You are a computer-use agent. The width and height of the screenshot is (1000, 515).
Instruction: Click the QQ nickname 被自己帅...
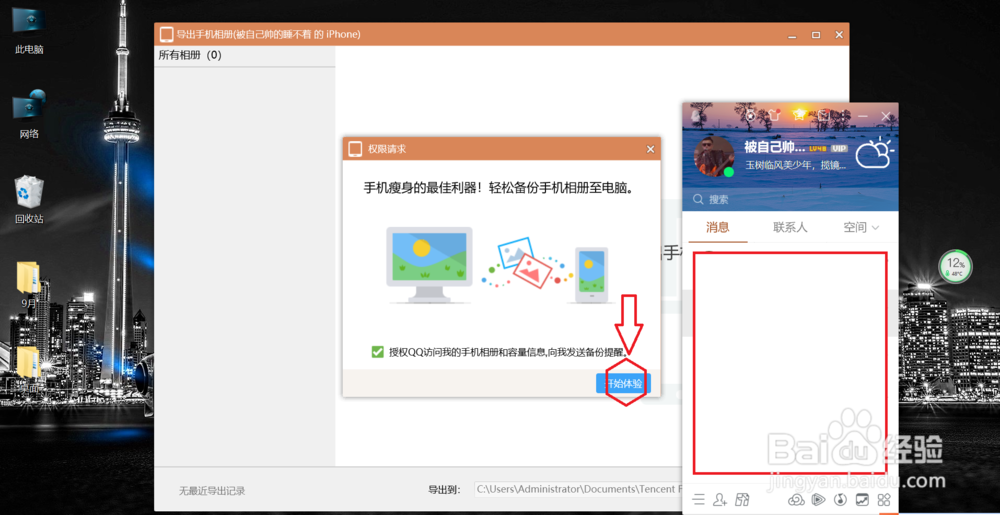click(x=774, y=147)
